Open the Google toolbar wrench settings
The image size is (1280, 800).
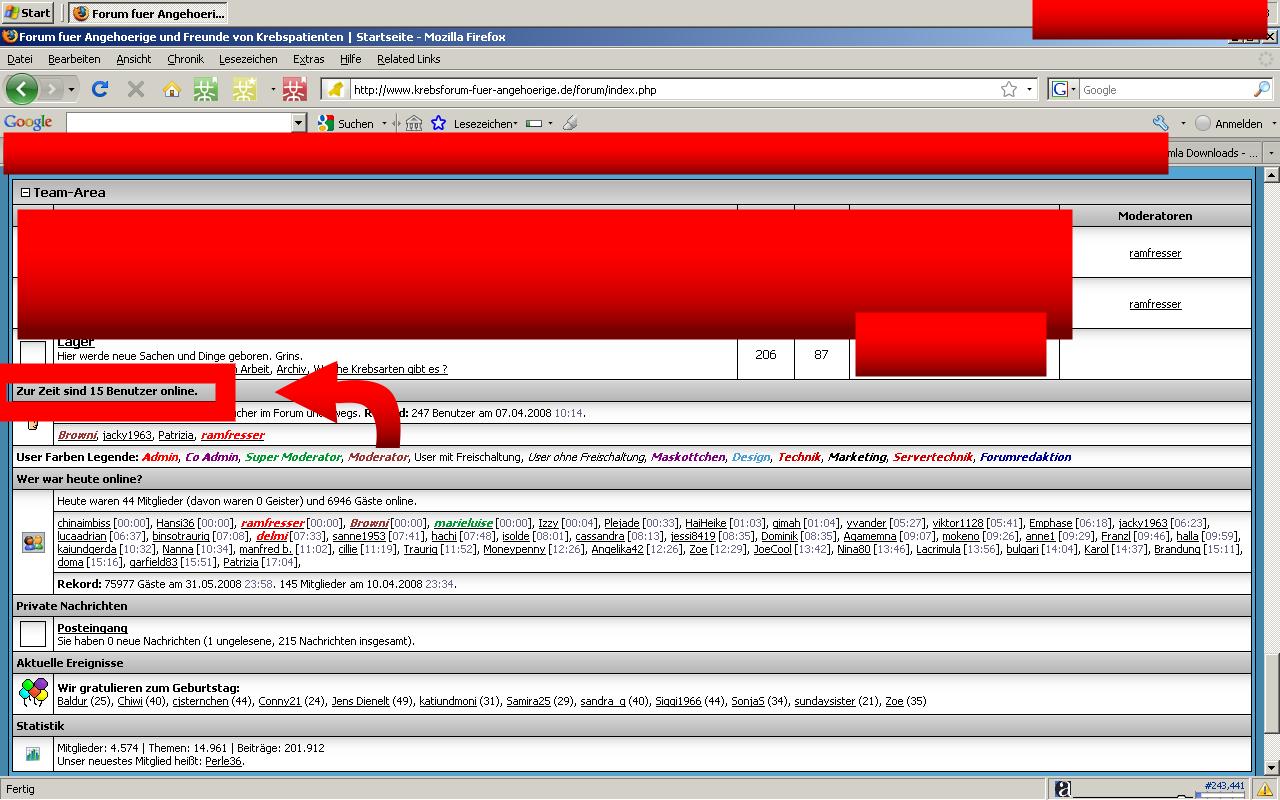(x=1160, y=123)
